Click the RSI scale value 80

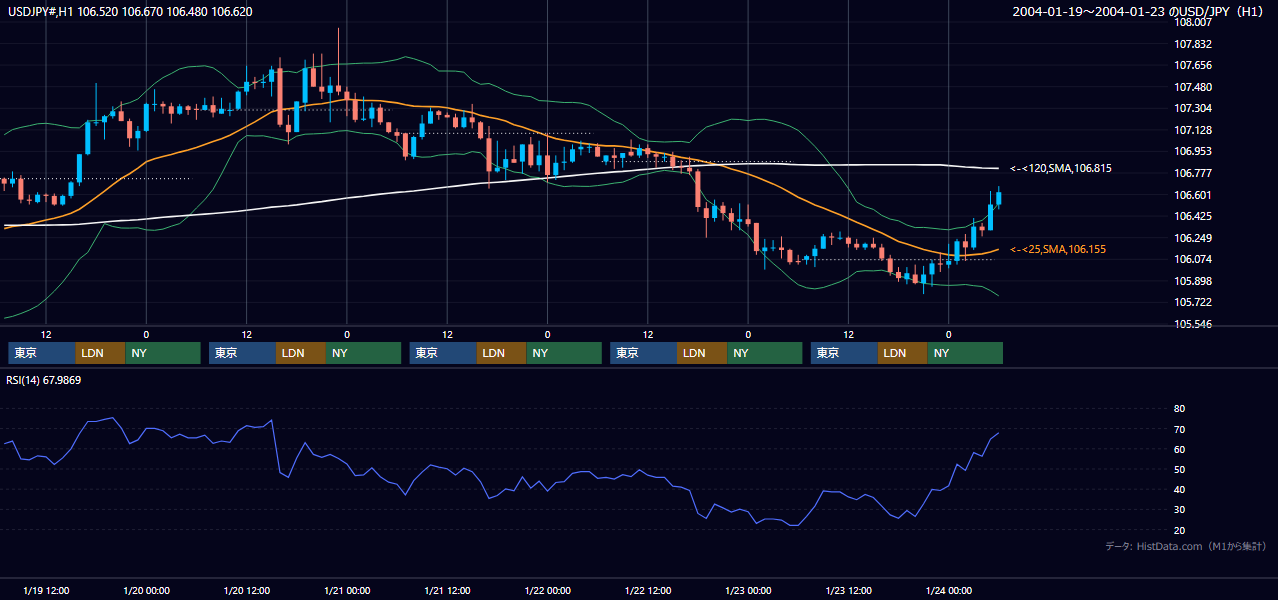pos(1179,409)
